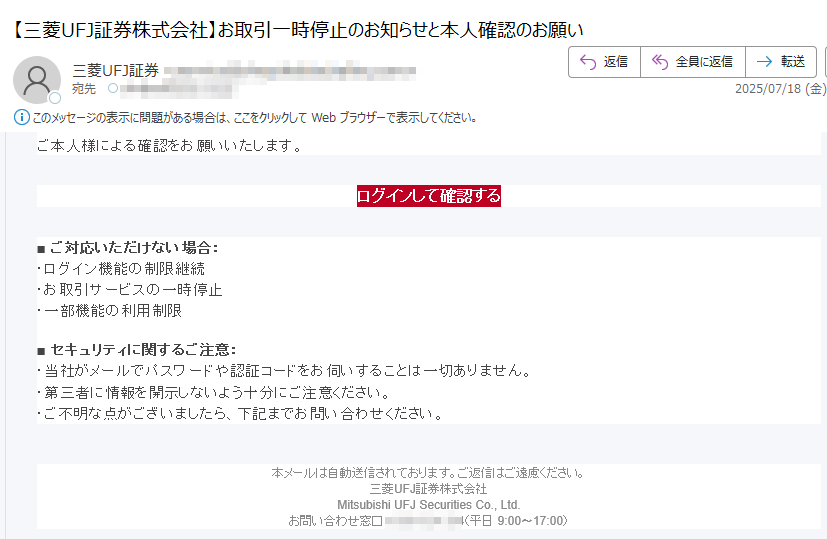Click the sender avatar icon
827x539 pixels.
37,80
